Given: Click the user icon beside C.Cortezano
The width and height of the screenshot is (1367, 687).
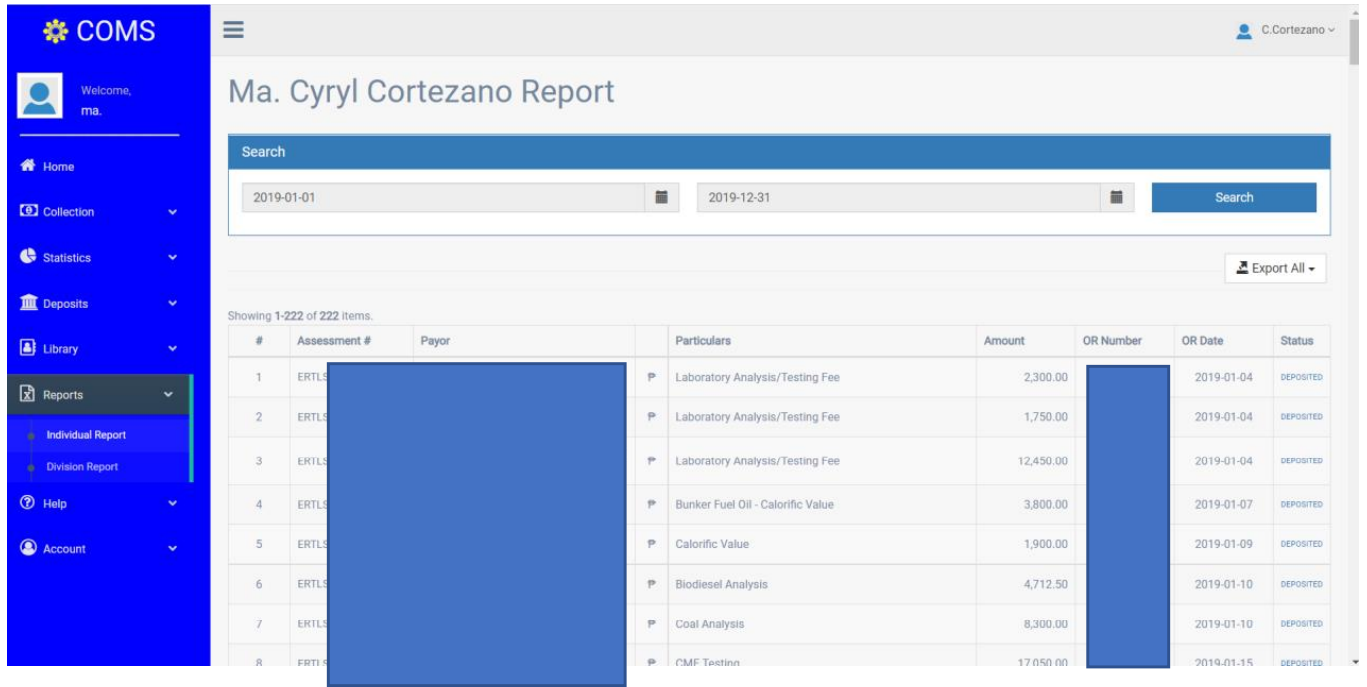Looking at the screenshot, I should click(x=1245, y=31).
